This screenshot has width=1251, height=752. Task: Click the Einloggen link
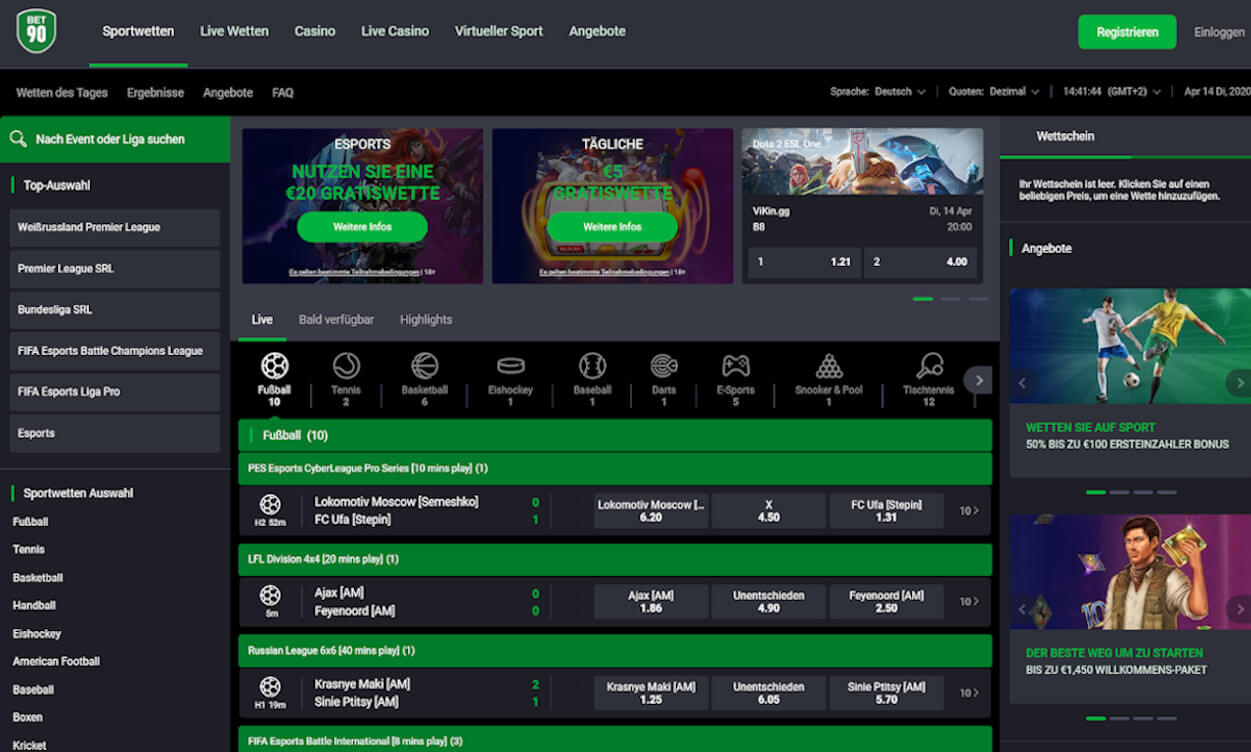(x=1219, y=32)
